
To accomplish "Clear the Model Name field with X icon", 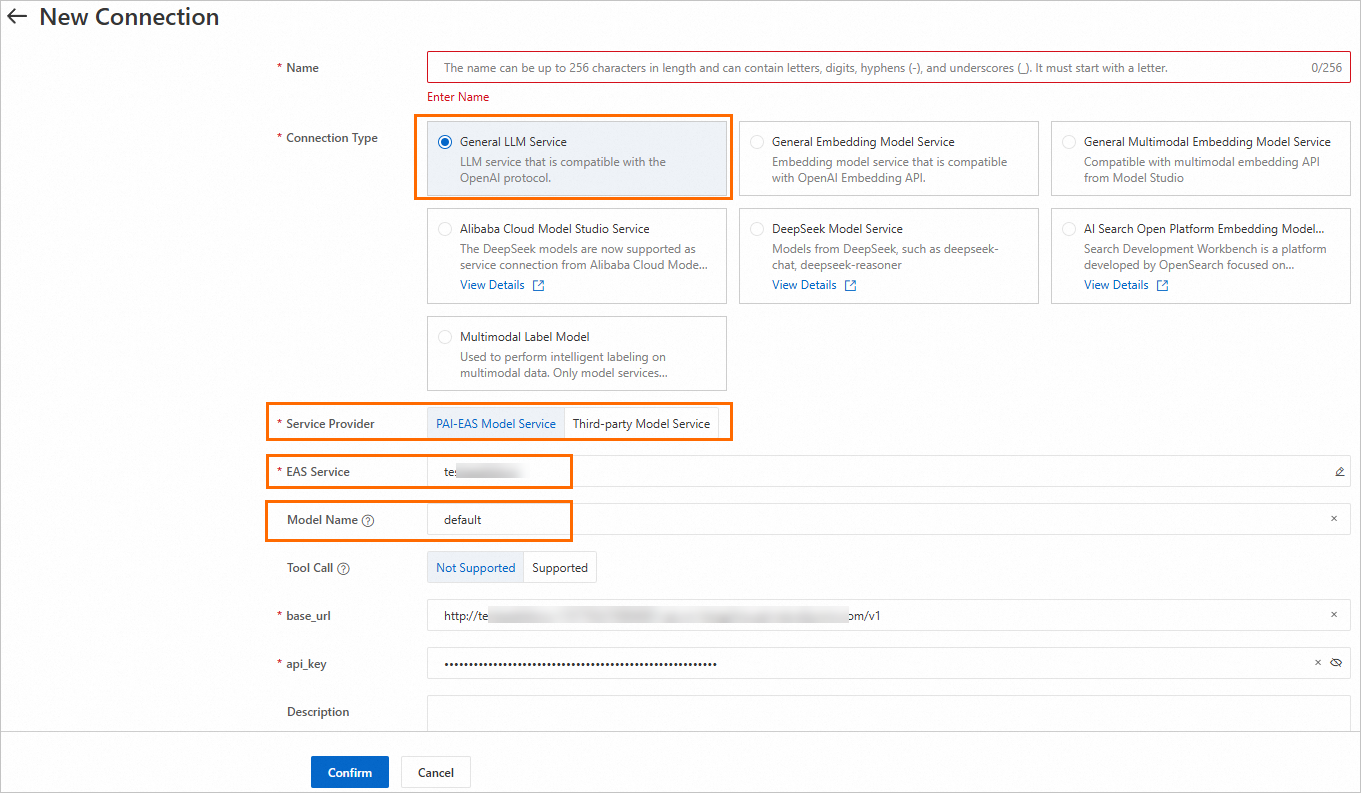I will tap(1333, 520).
